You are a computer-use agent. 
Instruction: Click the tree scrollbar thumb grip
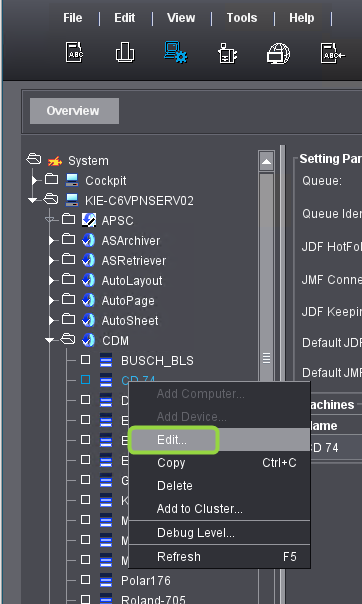(266, 358)
